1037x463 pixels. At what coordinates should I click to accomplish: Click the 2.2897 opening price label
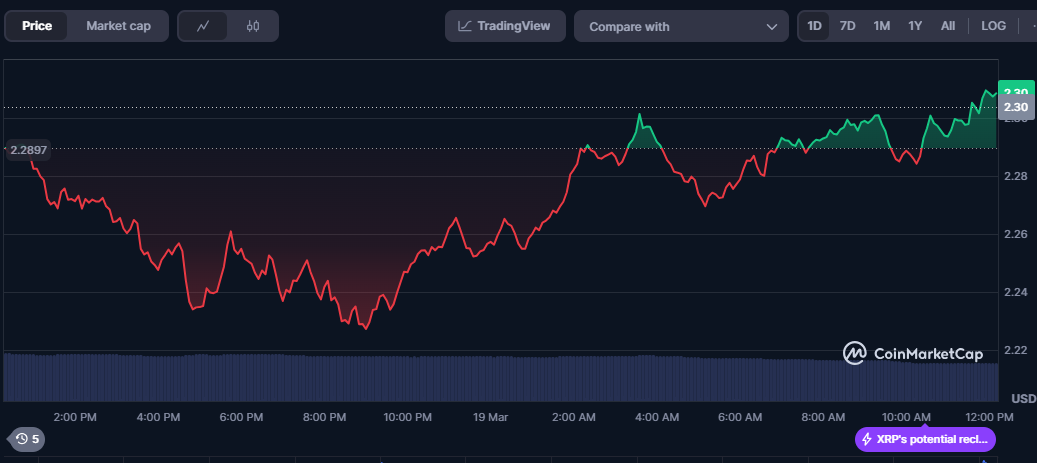pos(28,150)
